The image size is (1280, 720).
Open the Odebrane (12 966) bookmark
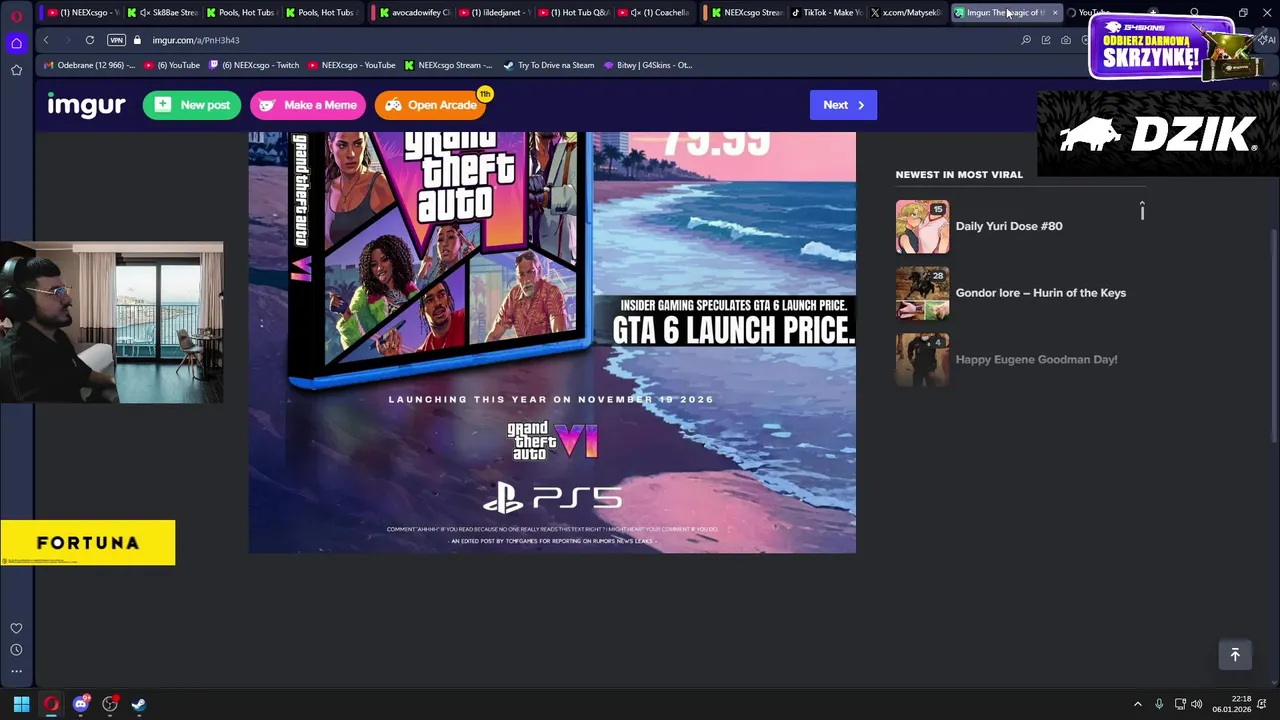(89, 65)
